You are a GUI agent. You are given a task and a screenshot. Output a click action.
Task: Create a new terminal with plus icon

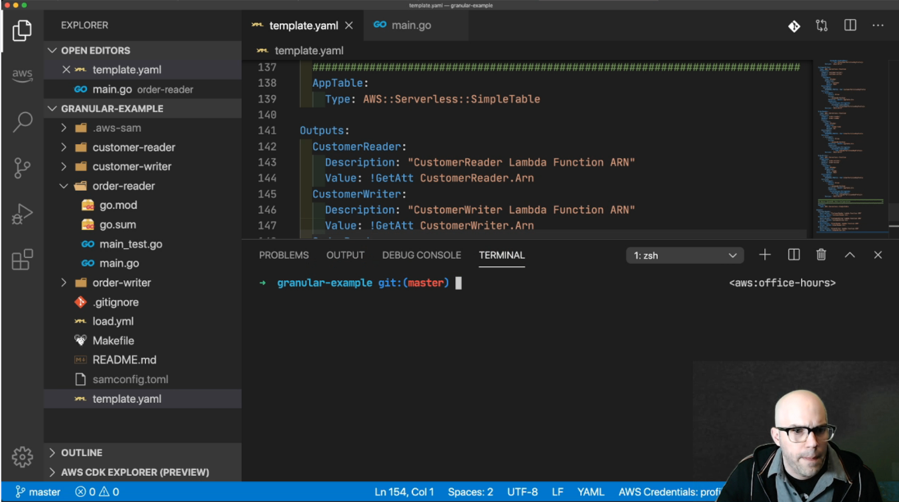pyautogui.click(x=765, y=255)
